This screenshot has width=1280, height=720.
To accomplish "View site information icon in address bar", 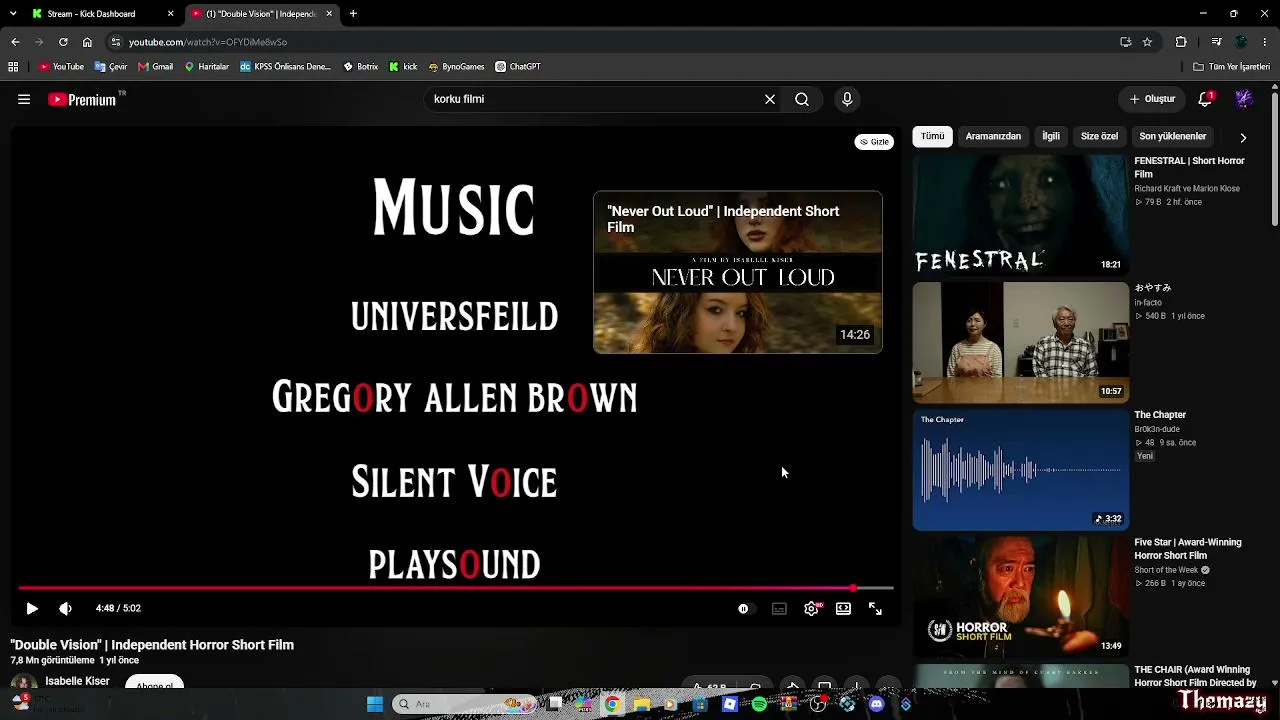I will tap(116, 42).
